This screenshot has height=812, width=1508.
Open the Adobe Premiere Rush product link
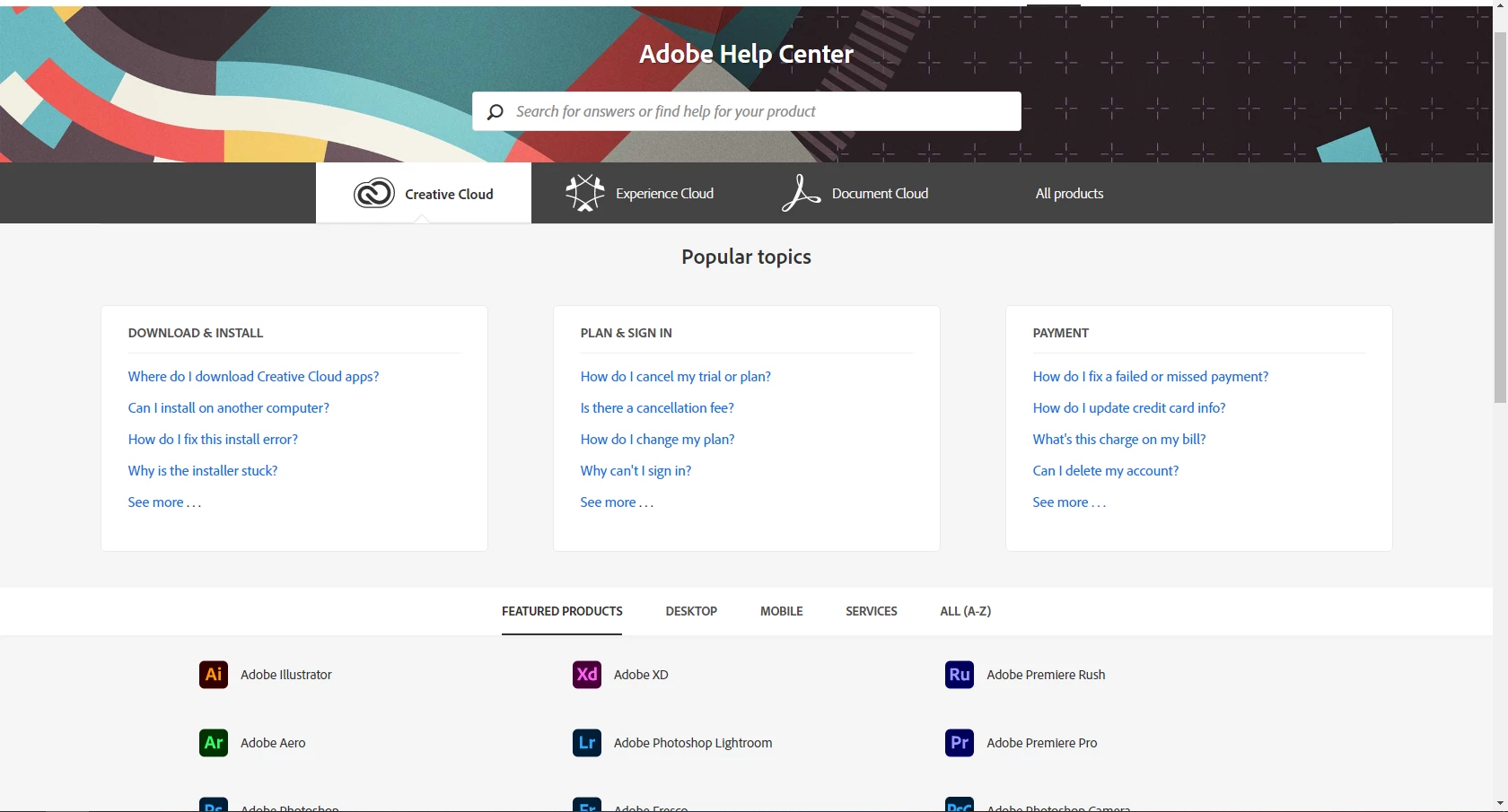pyautogui.click(x=1046, y=675)
